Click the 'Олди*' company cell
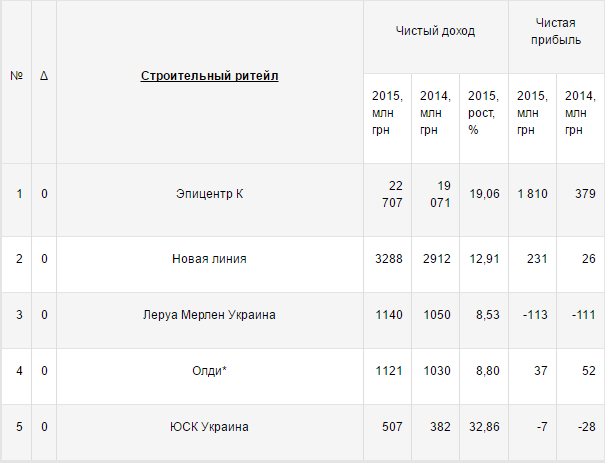This screenshot has width=605, height=463. [209, 371]
